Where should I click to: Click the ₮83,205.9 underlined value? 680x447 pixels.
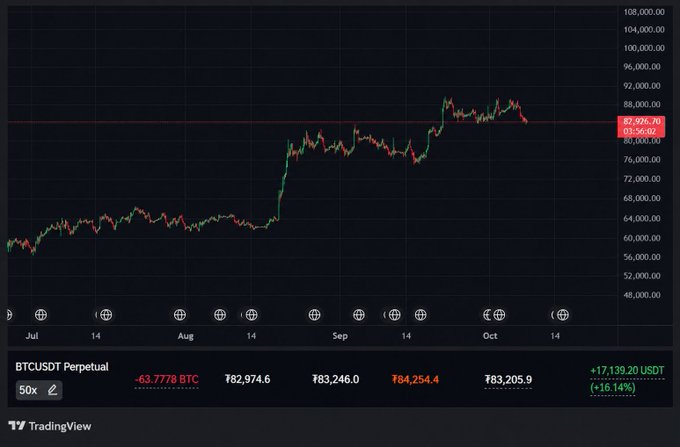click(x=508, y=380)
